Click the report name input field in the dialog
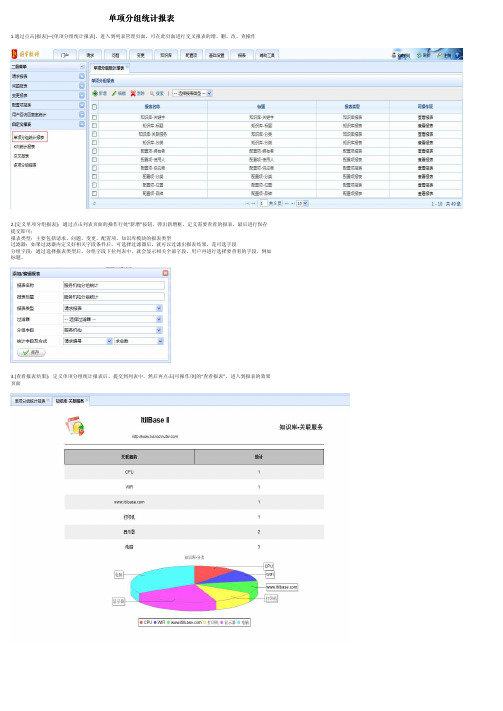503x711 pixels. click(113, 285)
